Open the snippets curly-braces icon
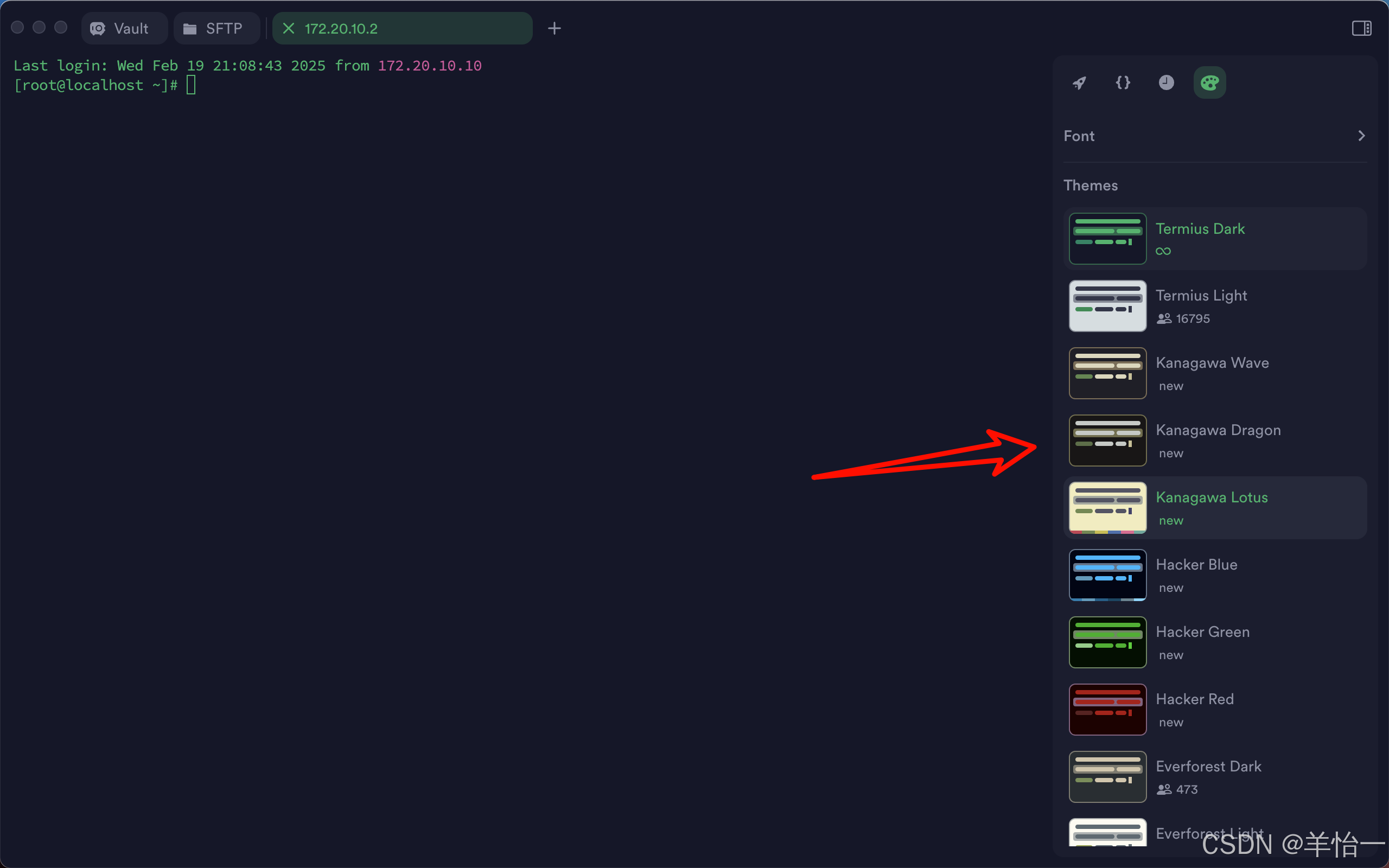Image resolution: width=1389 pixels, height=868 pixels. [1123, 82]
